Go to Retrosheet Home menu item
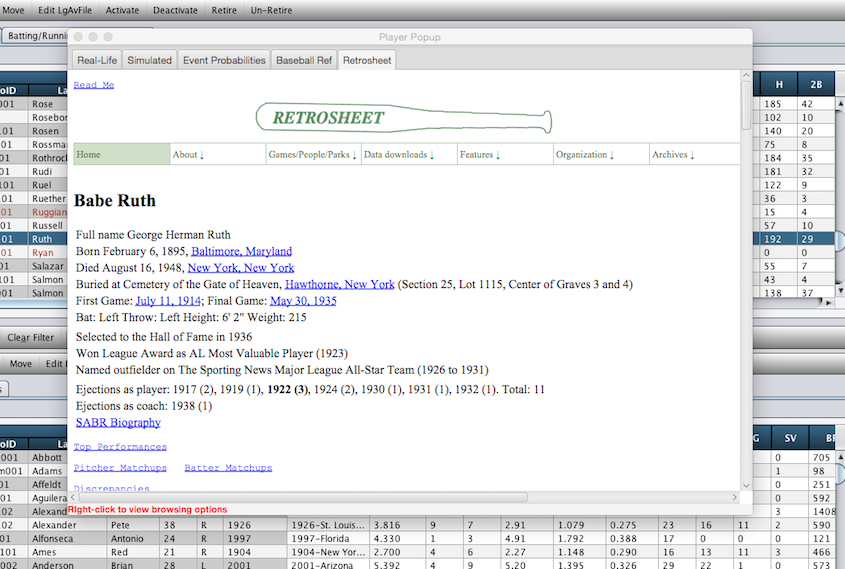The height and width of the screenshot is (569, 845). click(x=122, y=154)
